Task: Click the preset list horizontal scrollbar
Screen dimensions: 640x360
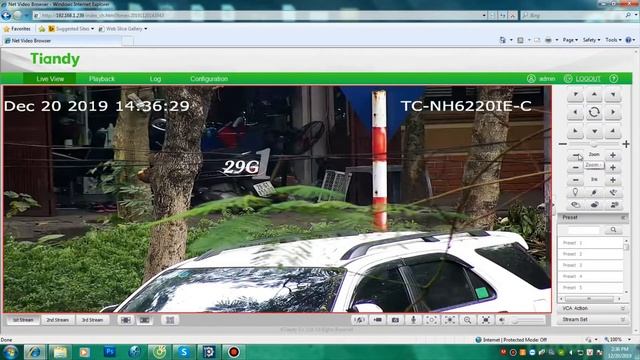Action: (x=591, y=299)
